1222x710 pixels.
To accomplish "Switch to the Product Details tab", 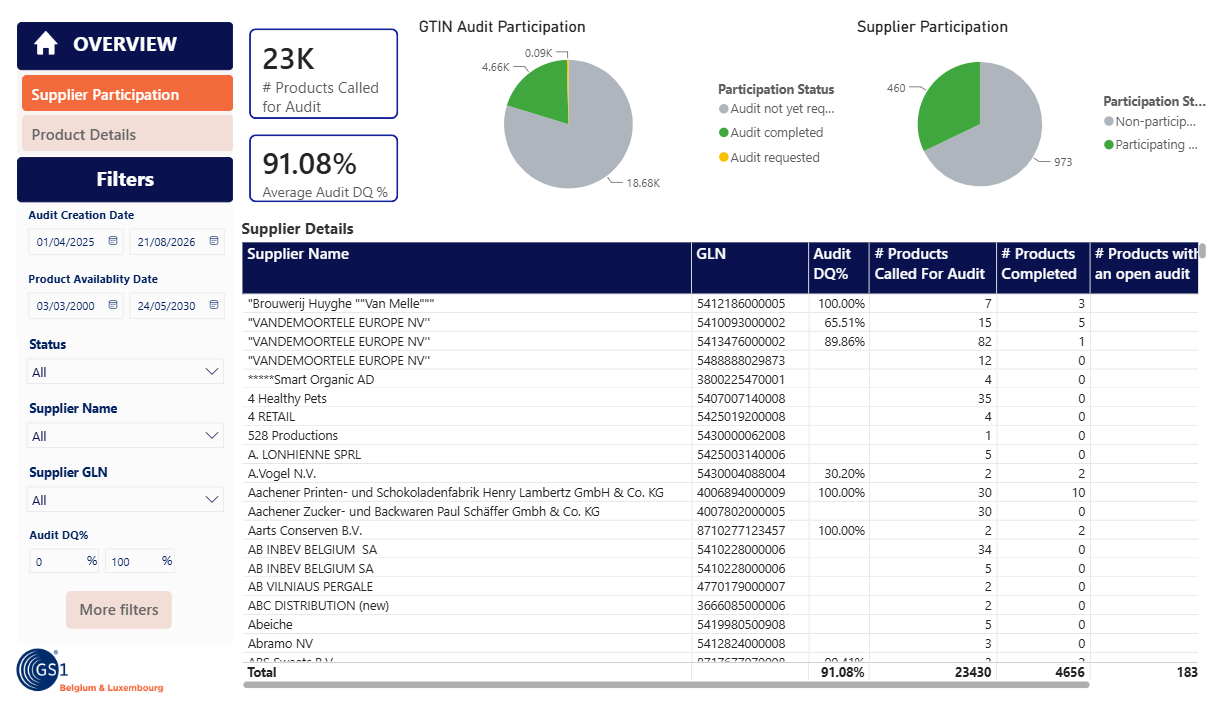I will [127, 134].
